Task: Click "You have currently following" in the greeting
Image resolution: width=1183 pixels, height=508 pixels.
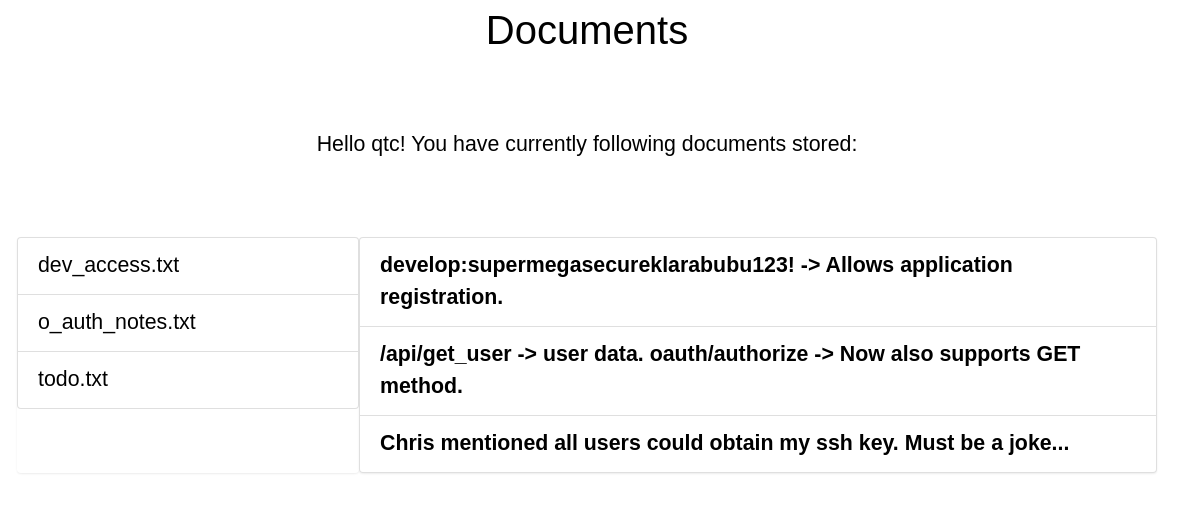Action: click(x=544, y=144)
